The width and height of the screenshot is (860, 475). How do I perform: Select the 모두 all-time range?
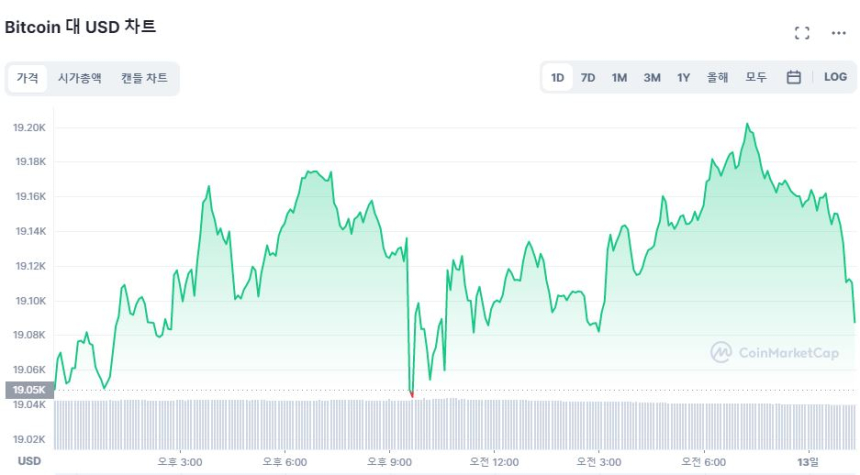click(756, 77)
